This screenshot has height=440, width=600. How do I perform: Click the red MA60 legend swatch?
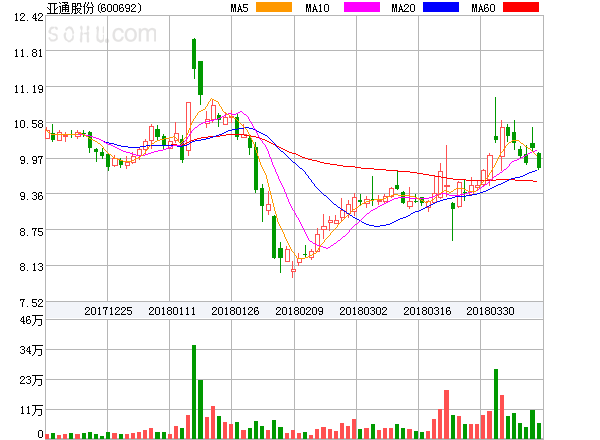[521, 7]
